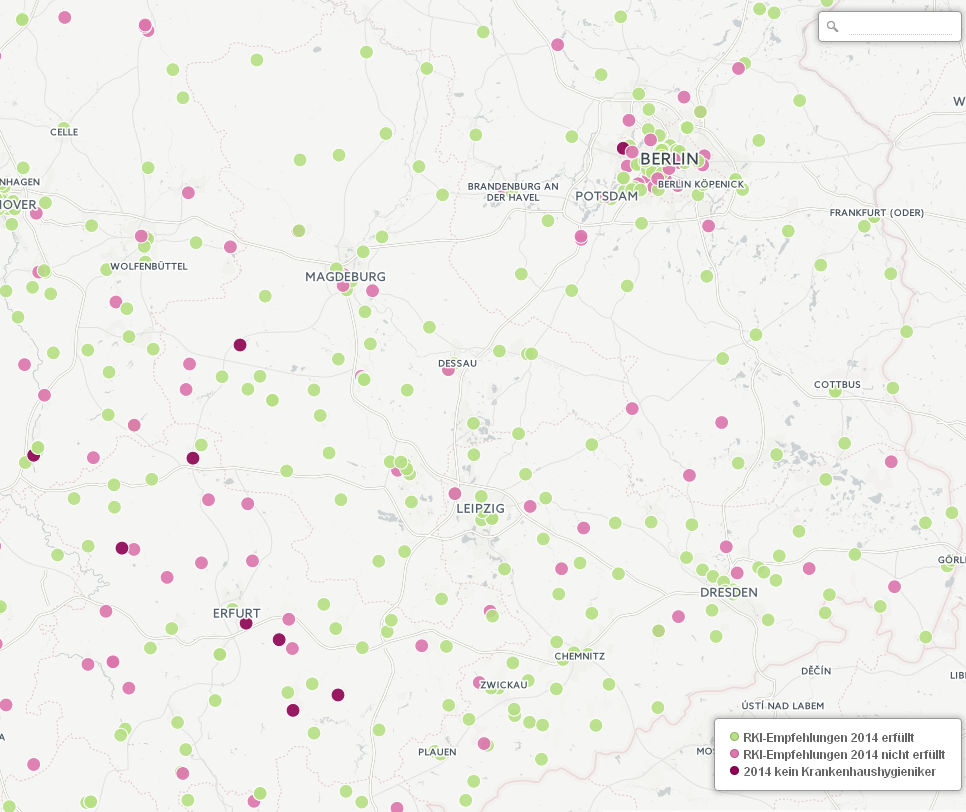Click green marker left of Wolfenbüttel label

pyautogui.click(x=106, y=269)
